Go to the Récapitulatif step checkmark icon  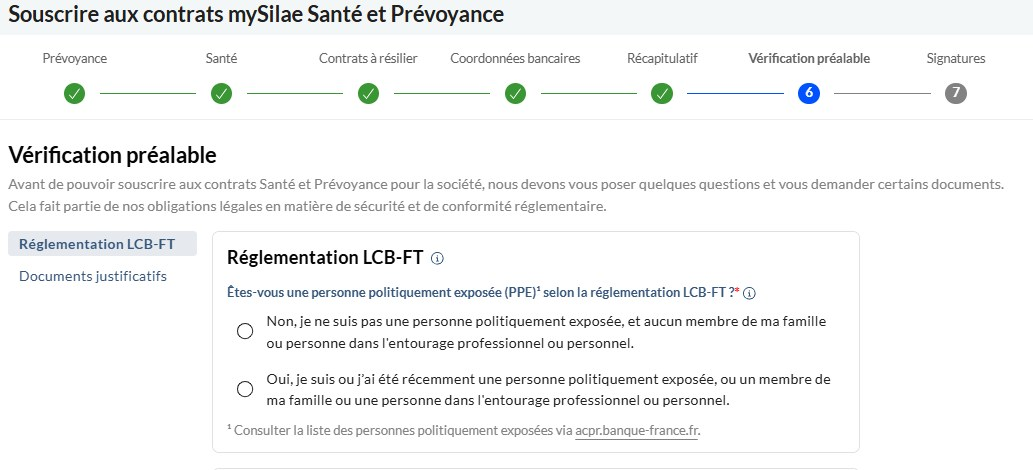pos(661,94)
